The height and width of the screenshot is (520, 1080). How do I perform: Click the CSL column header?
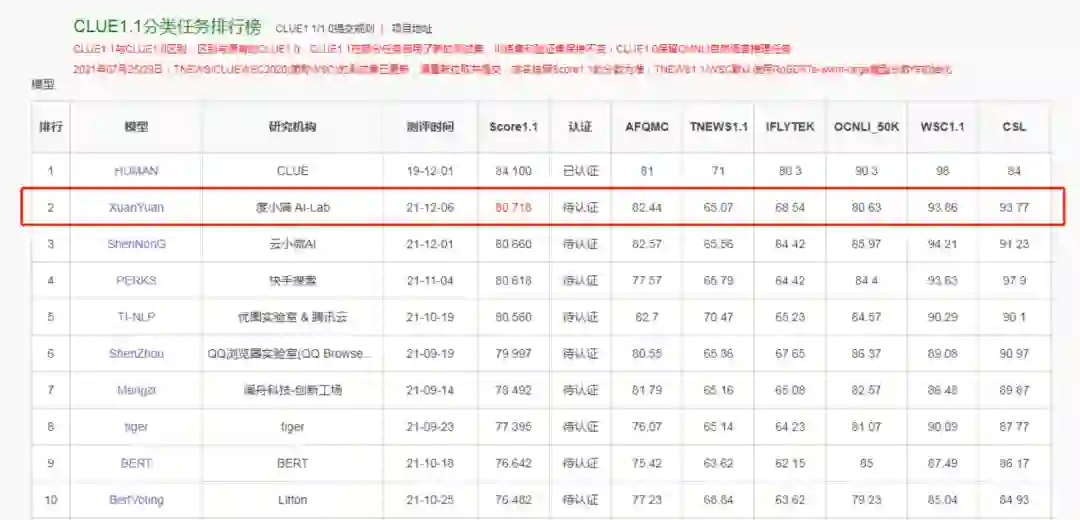click(1014, 127)
